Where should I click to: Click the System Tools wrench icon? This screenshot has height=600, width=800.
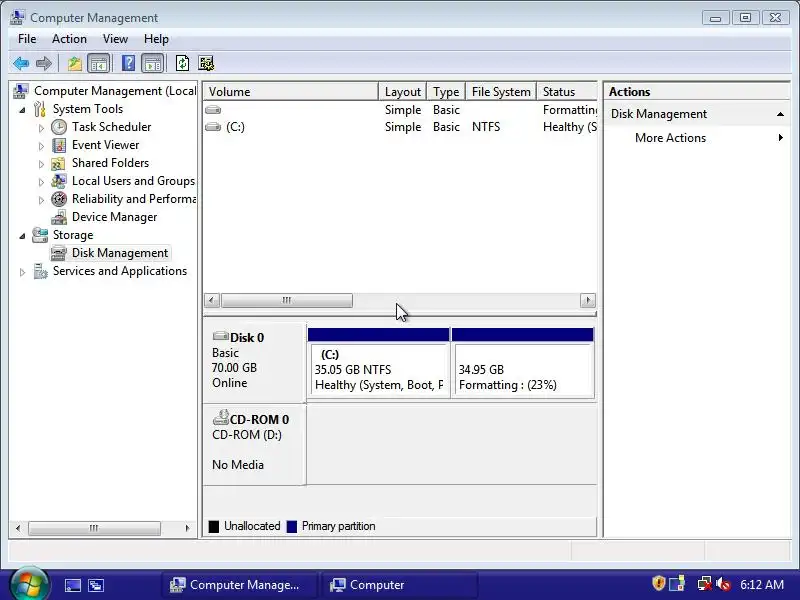[40, 109]
